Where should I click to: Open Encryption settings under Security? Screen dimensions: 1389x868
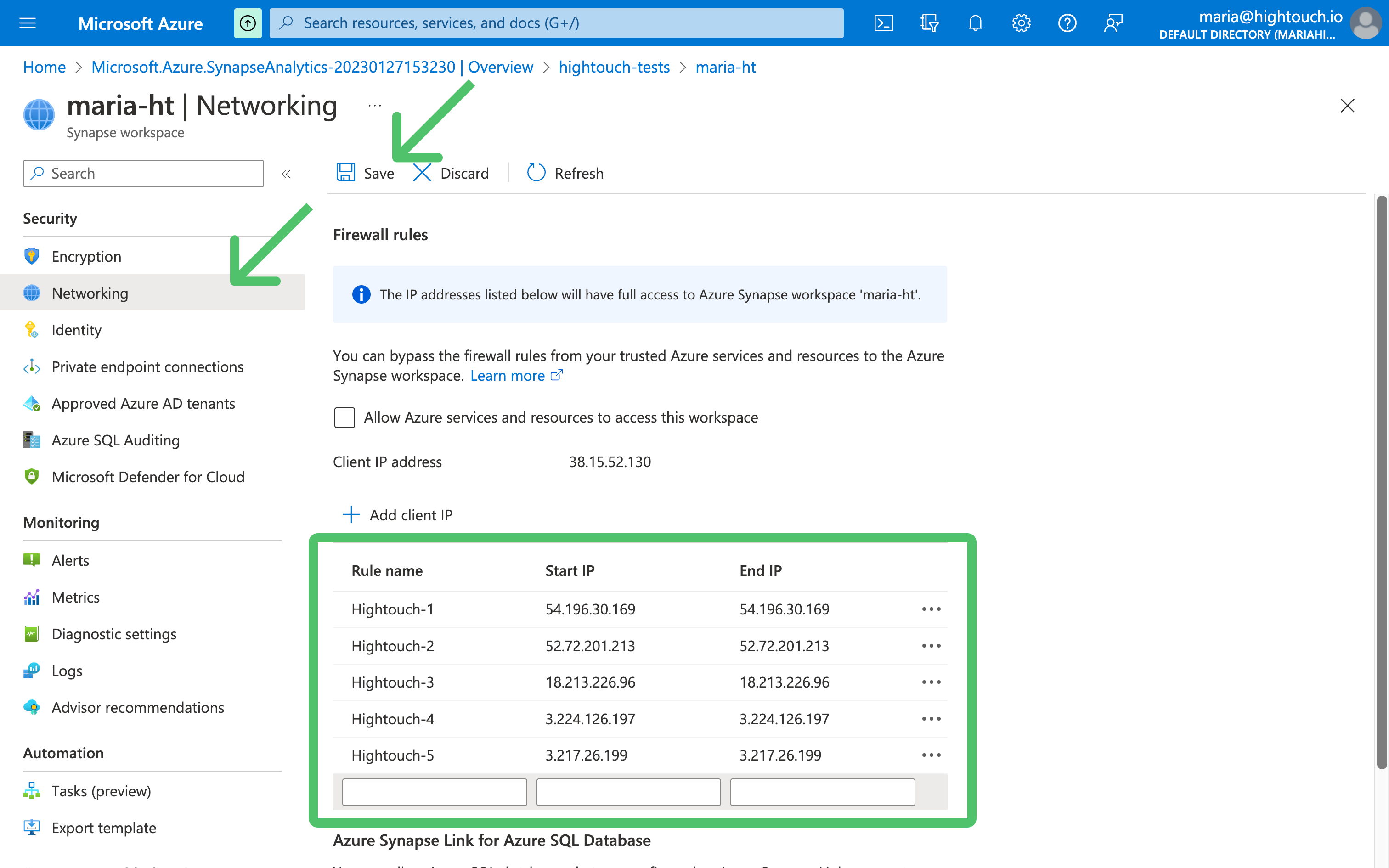click(x=86, y=256)
